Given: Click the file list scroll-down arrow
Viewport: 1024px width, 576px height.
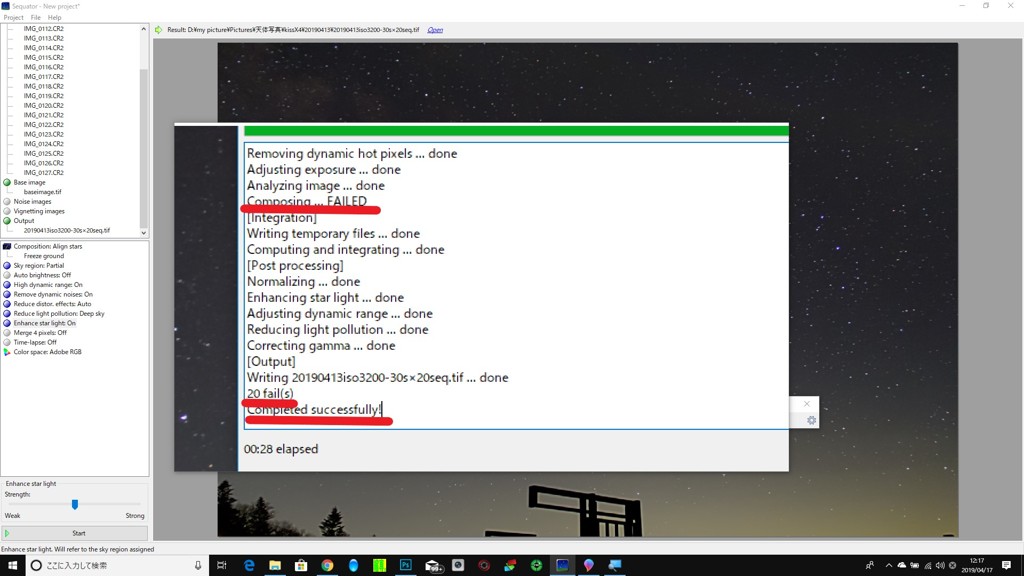Looking at the screenshot, I should pos(144,232).
